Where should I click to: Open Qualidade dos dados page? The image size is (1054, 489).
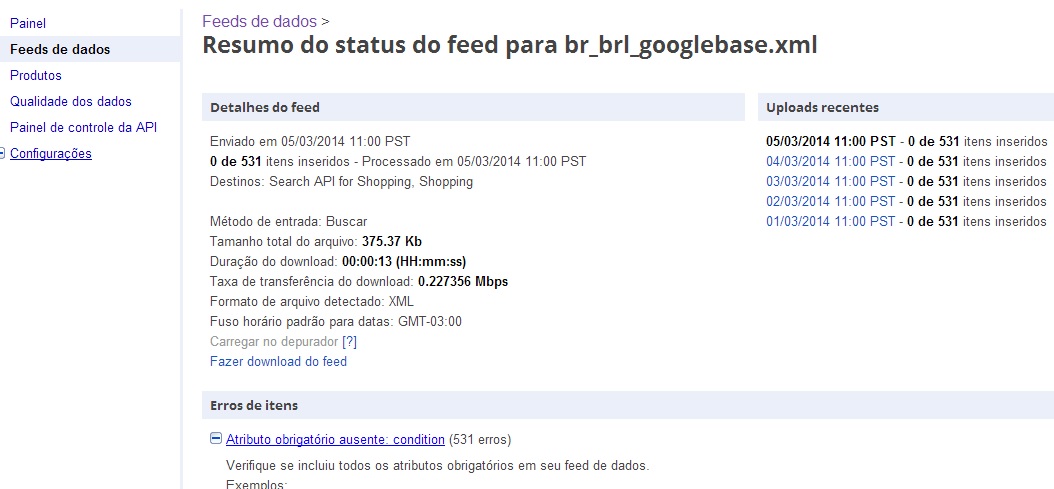click(71, 101)
